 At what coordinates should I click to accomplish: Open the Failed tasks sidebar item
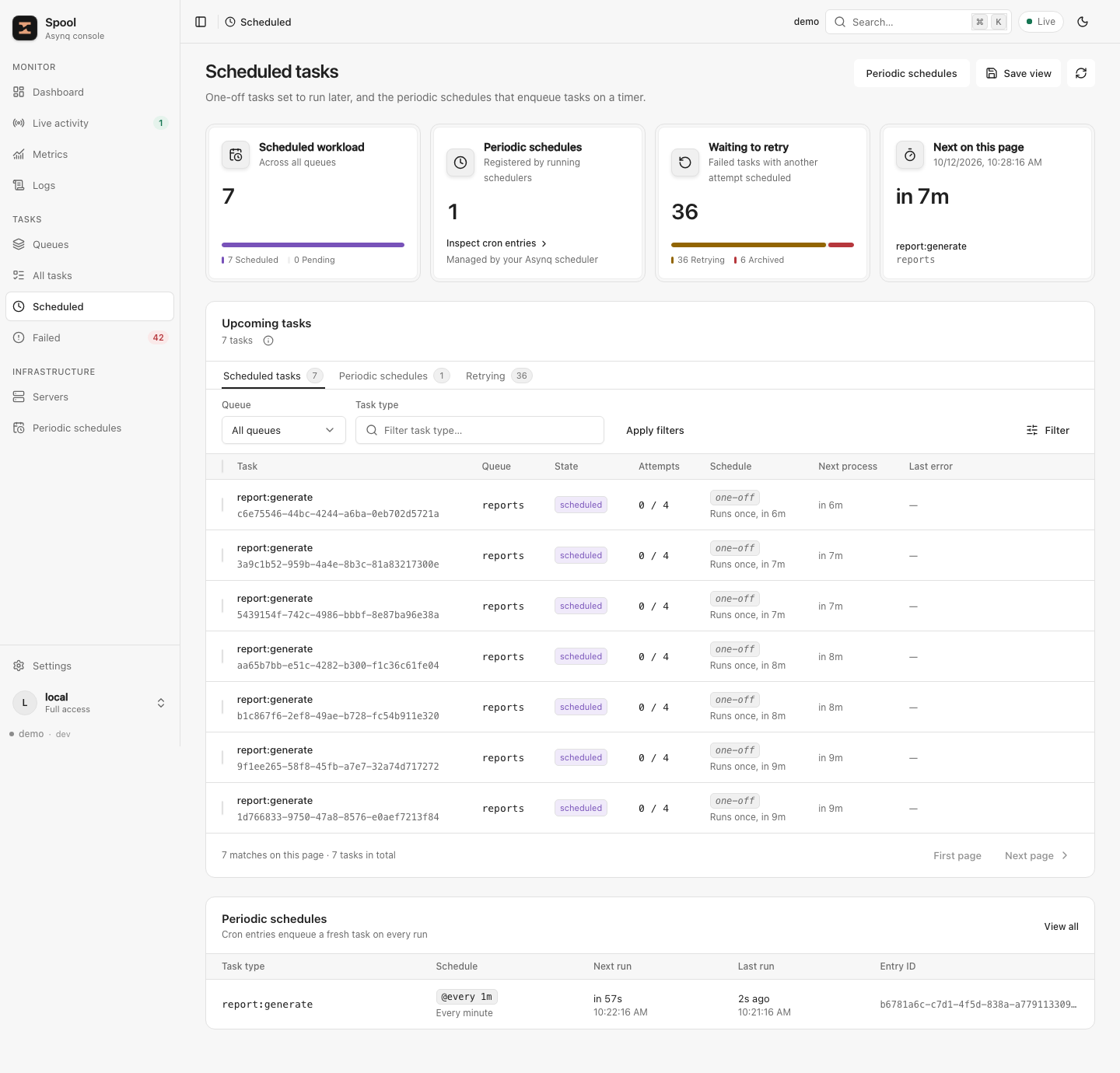click(x=89, y=337)
